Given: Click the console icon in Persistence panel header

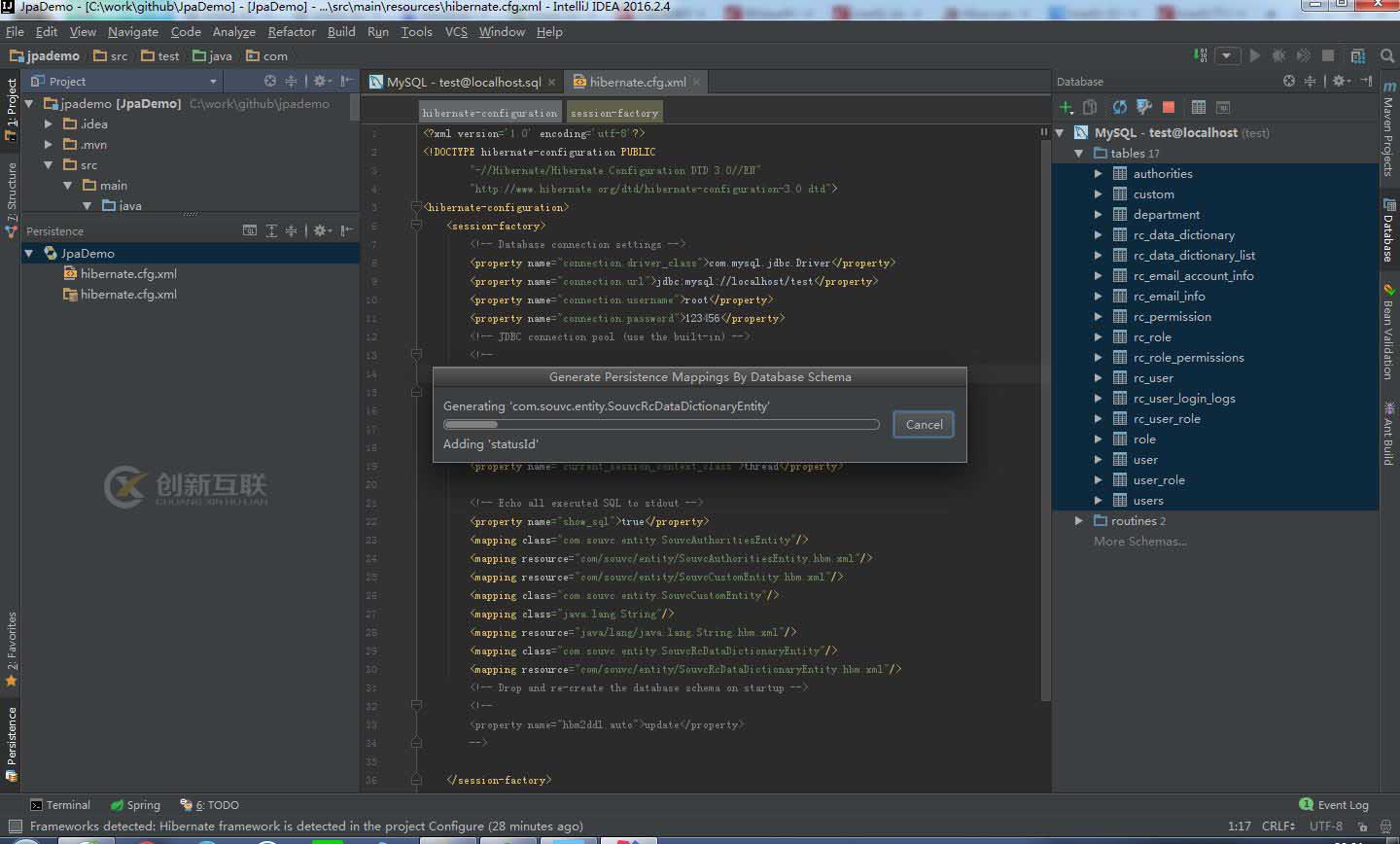Looking at the screenshot, I should pos(250,230).
